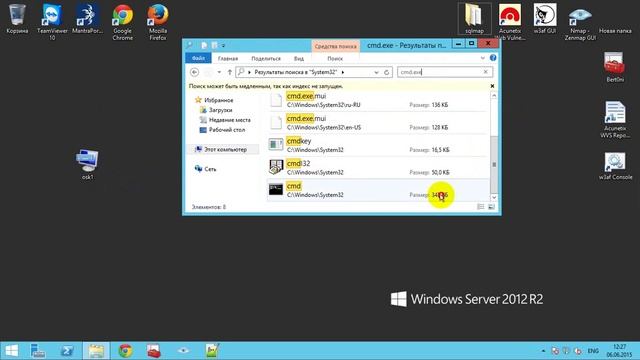Click the results list scroll-down arrow
This screenshot has height=360, width=640.
pyautogui.click(x=494, y=198)
